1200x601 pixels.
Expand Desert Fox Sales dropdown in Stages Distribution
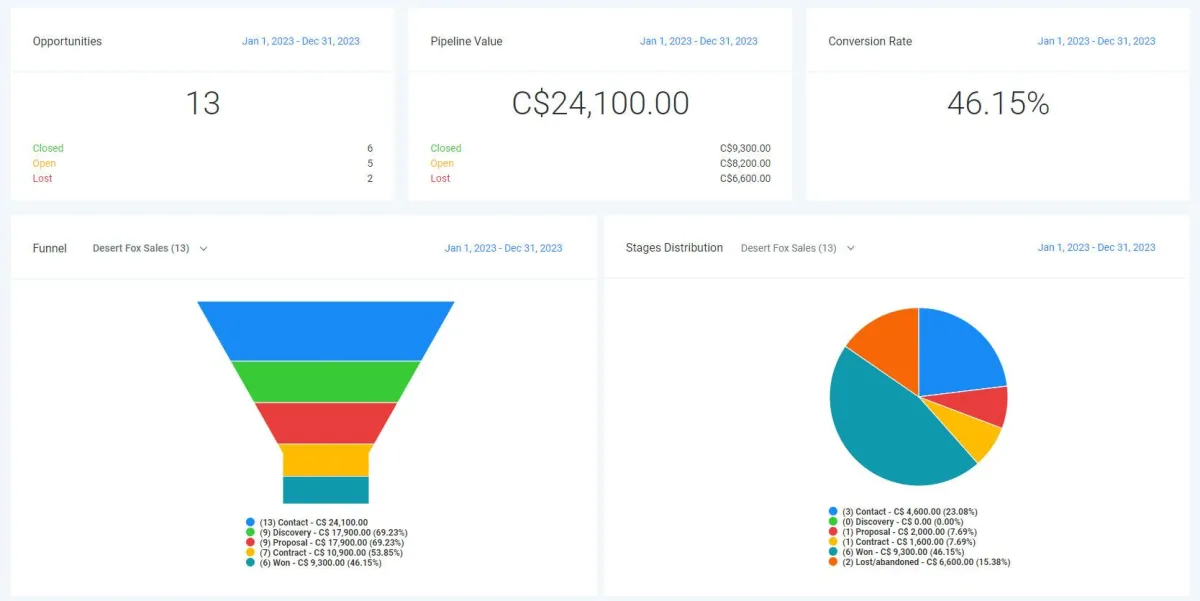pos(798,248)
